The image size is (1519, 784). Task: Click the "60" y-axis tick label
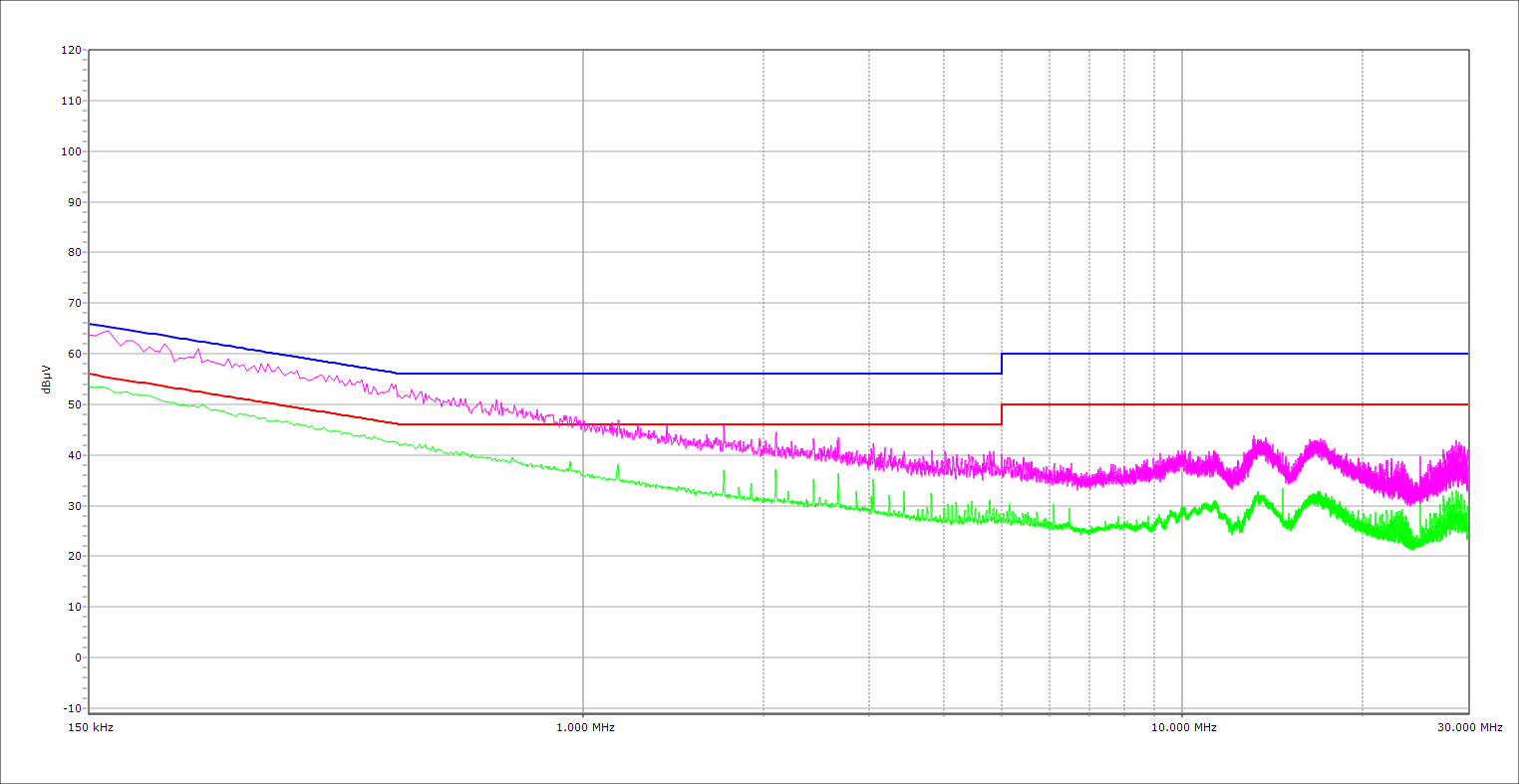pos(74,354)
